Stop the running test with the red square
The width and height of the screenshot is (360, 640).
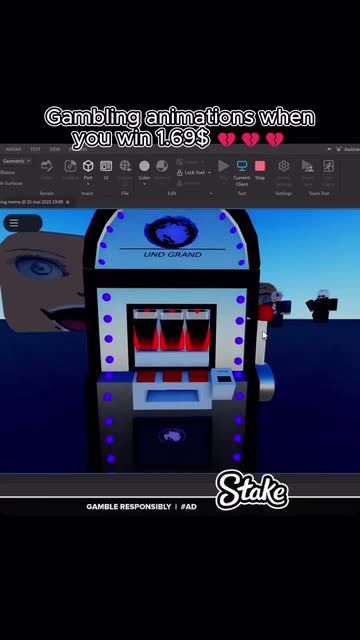click(260, 166)
